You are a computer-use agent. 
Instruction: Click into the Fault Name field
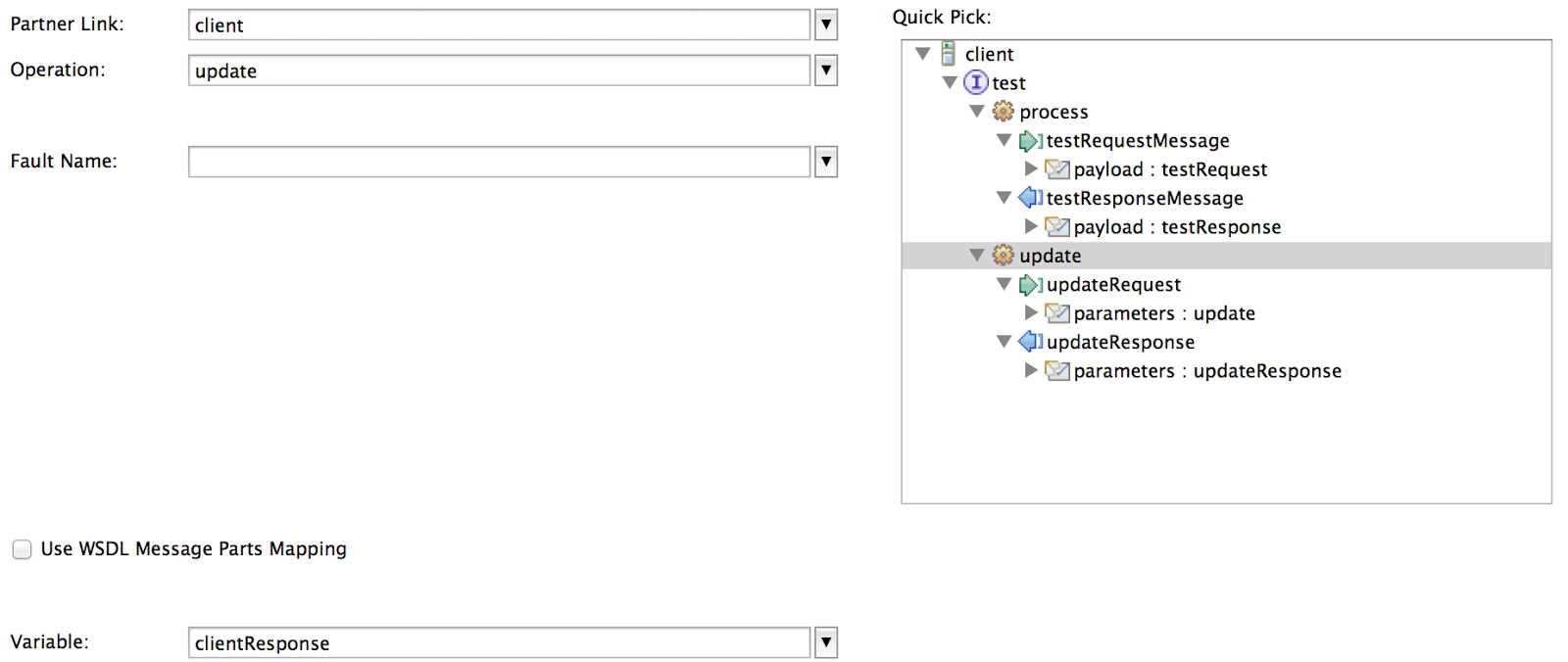coord(499,162)
